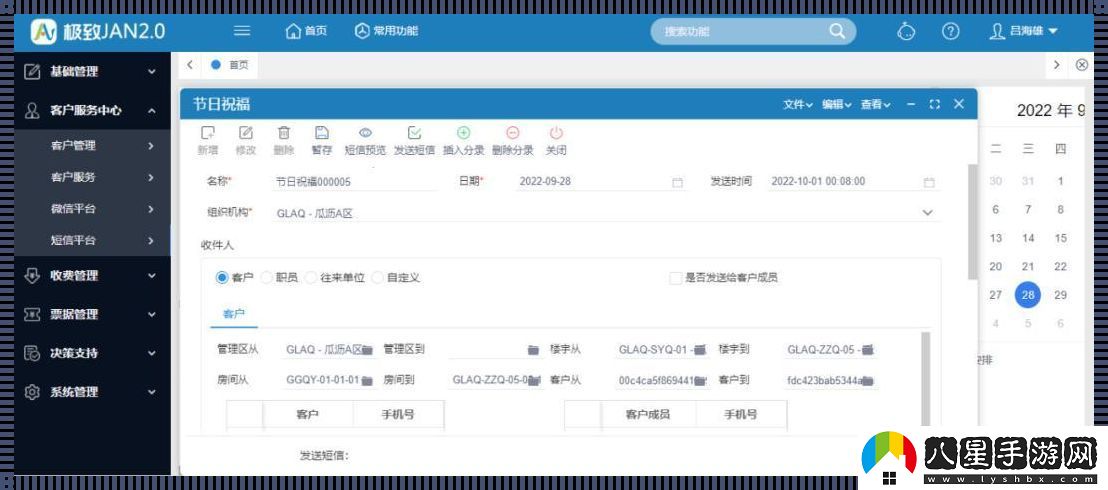
Task: Open the 组织机构 dropdown arrow
Action: point(927,213)
